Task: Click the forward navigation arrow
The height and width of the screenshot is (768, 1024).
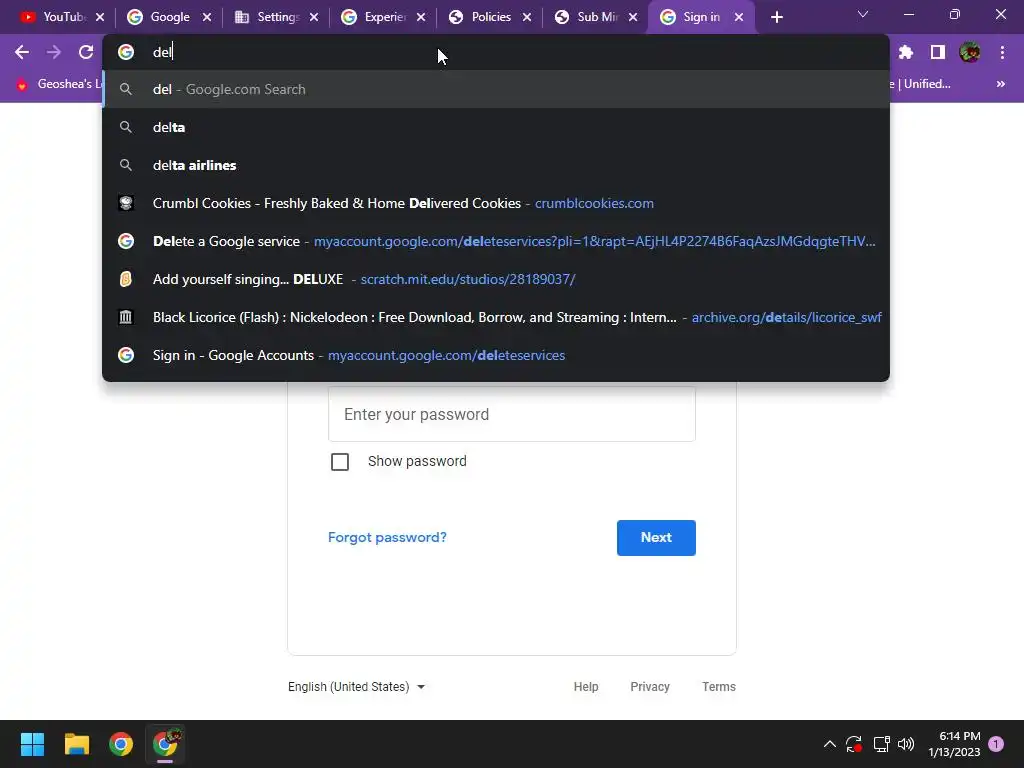Action: (54, 52)
